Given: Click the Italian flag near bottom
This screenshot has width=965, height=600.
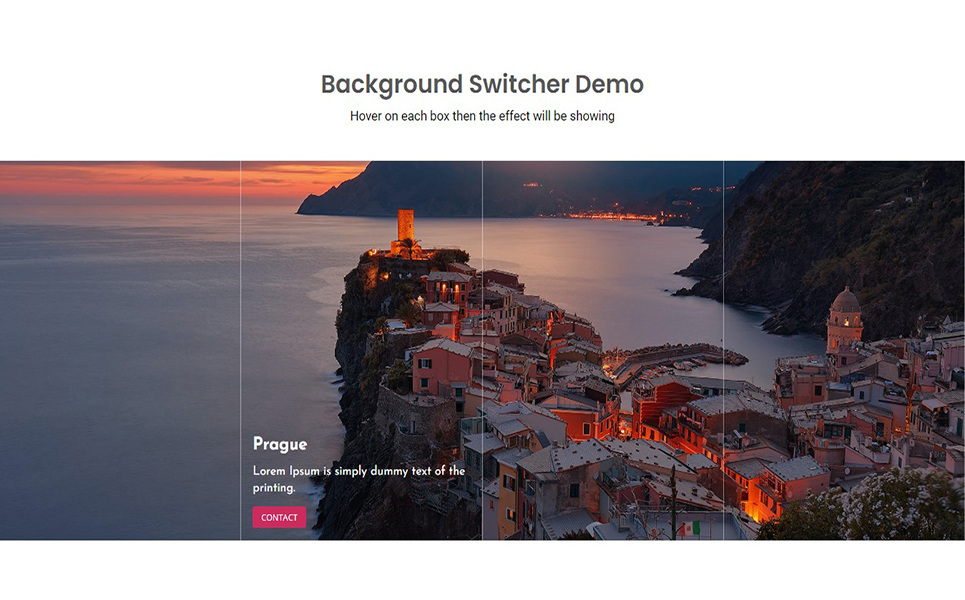Looking at the screenshot, I should click(689, 528).
